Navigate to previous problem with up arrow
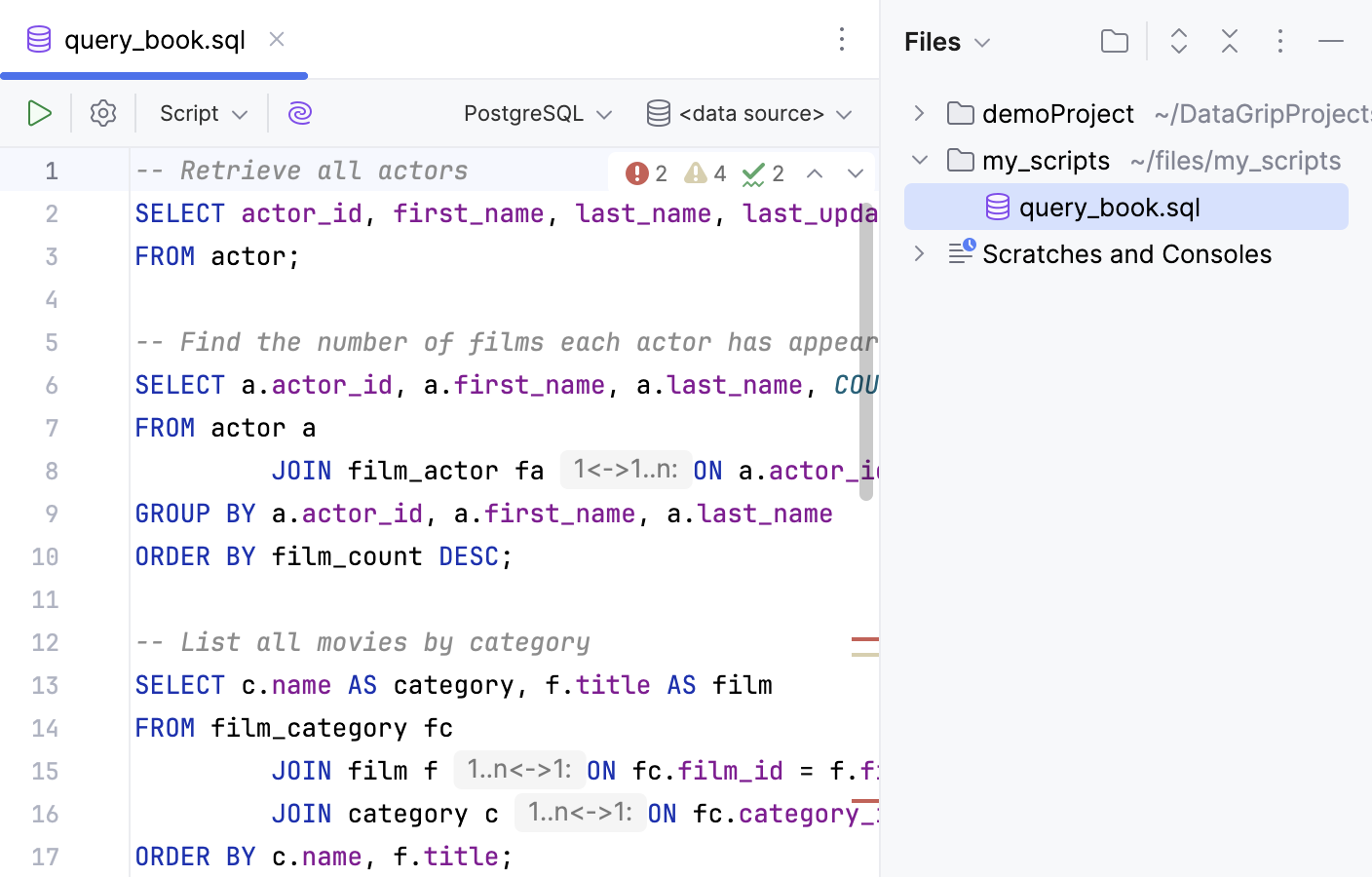This screenshot has width=1372, height=877. tap(815, 172)
